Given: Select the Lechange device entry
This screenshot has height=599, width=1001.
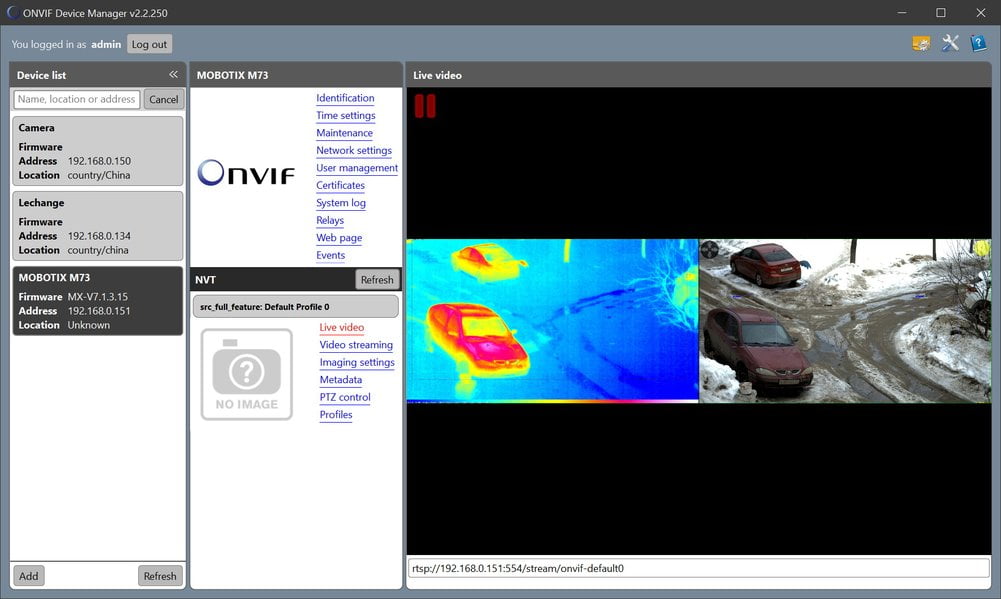Looking at the screenshot, I should (98, 226).
